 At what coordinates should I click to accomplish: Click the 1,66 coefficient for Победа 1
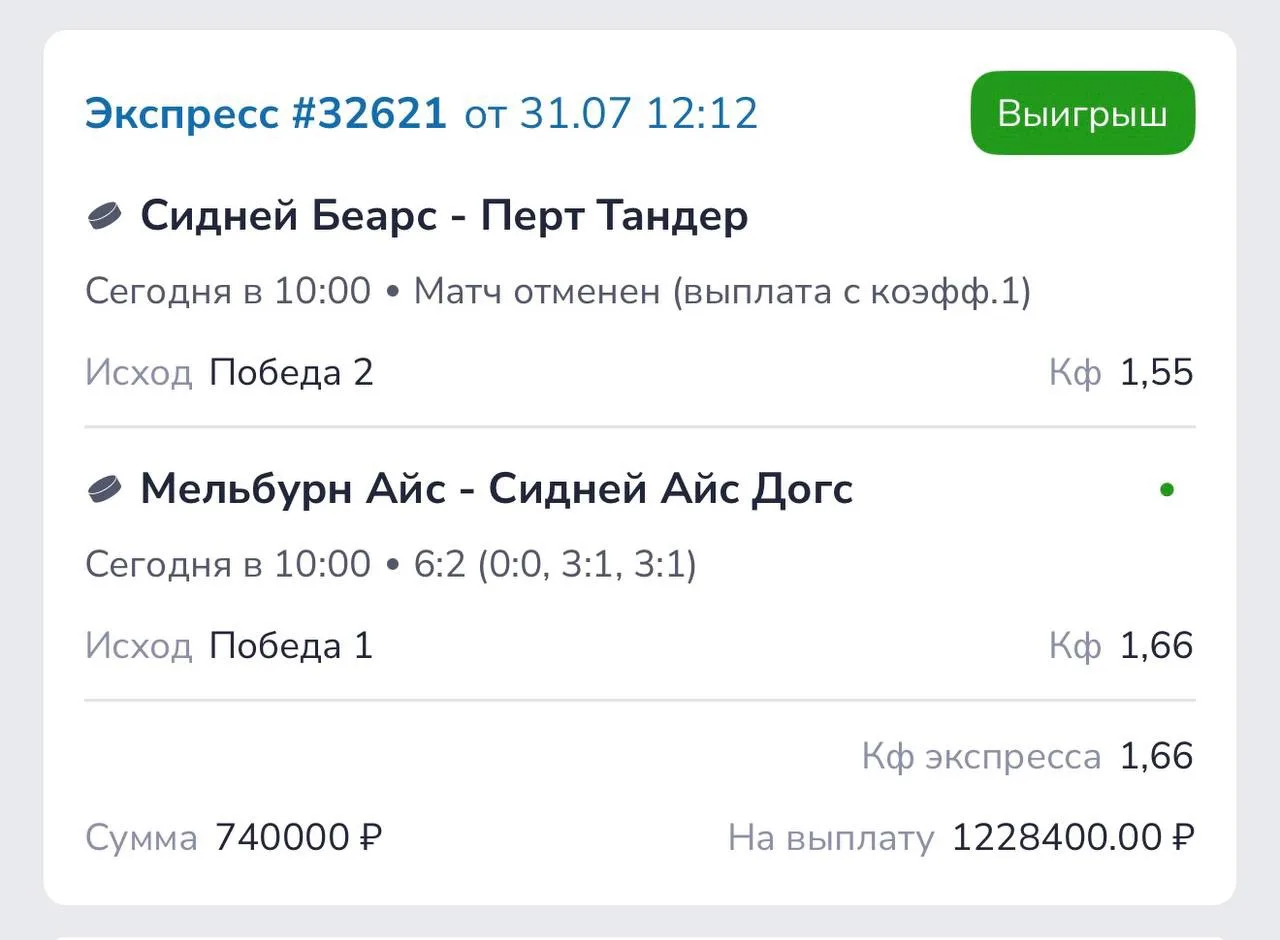[x=1157, y=646]
